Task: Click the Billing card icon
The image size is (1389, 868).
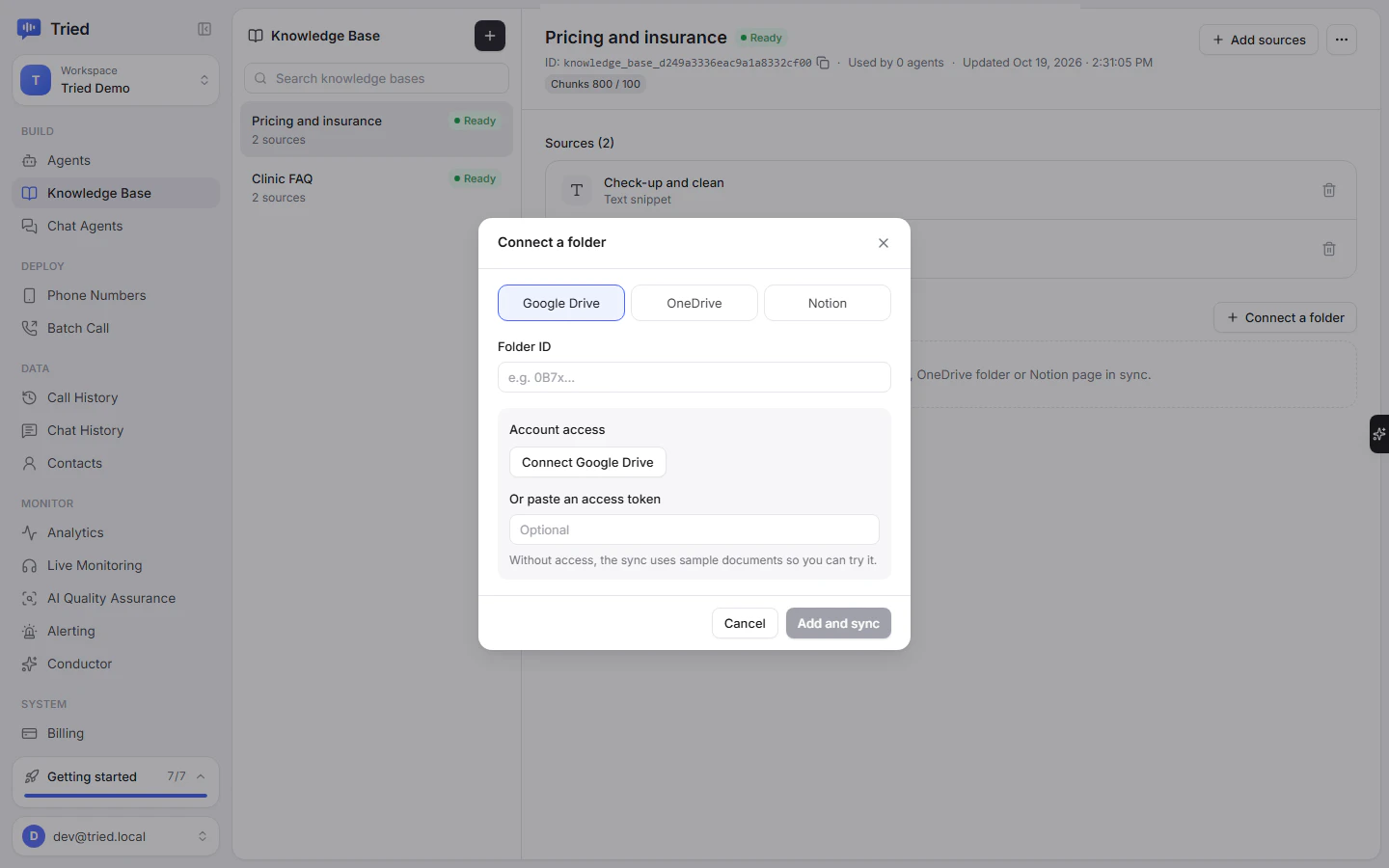Action: click(30, 733)
